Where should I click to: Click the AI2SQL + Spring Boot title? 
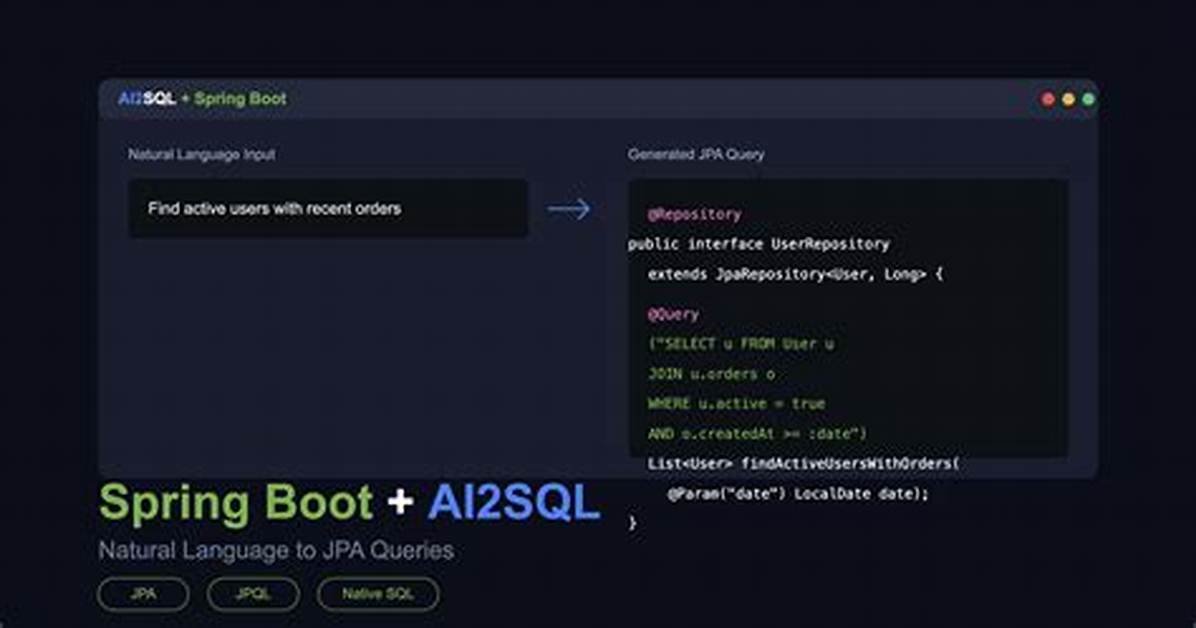(x=202, y=98)
